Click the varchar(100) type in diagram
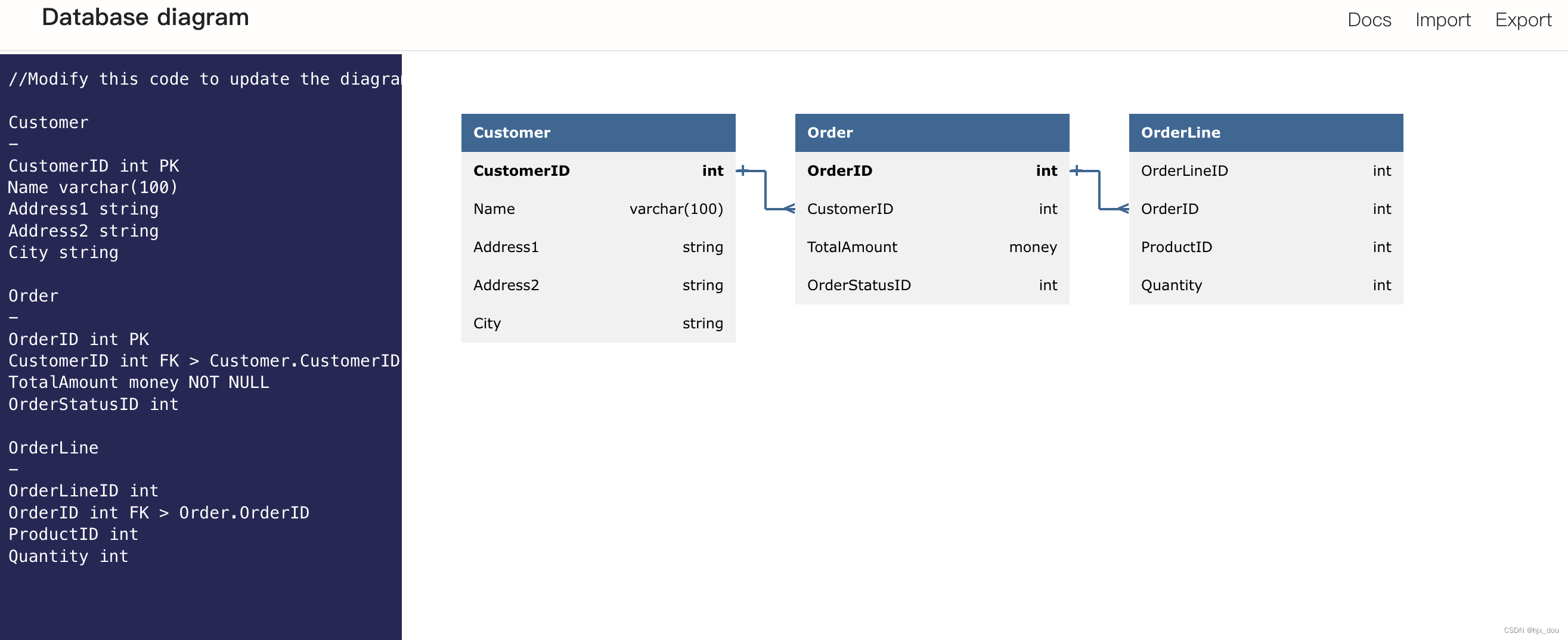 675,209
